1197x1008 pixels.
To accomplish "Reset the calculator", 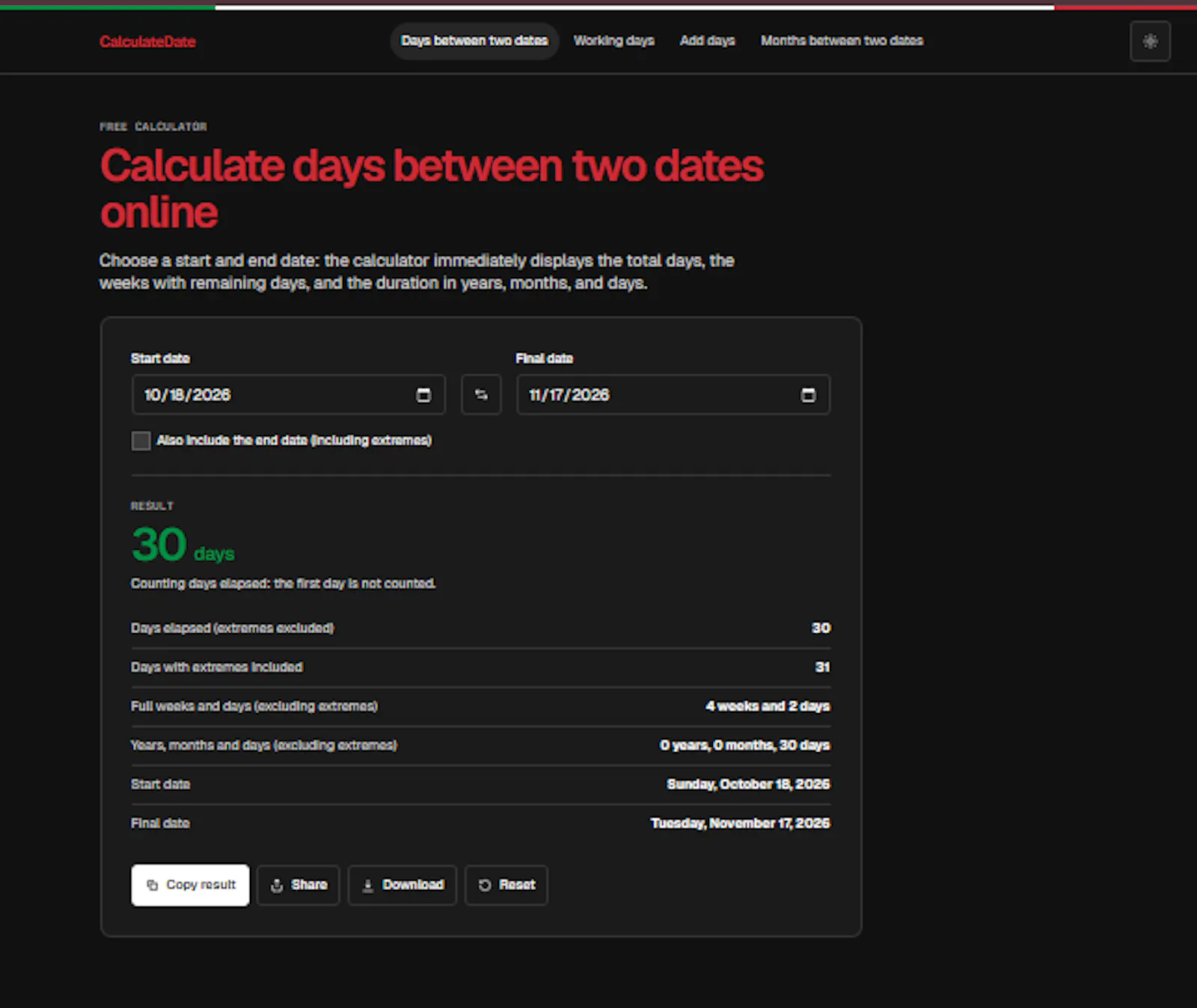I will tap(506, 885).
